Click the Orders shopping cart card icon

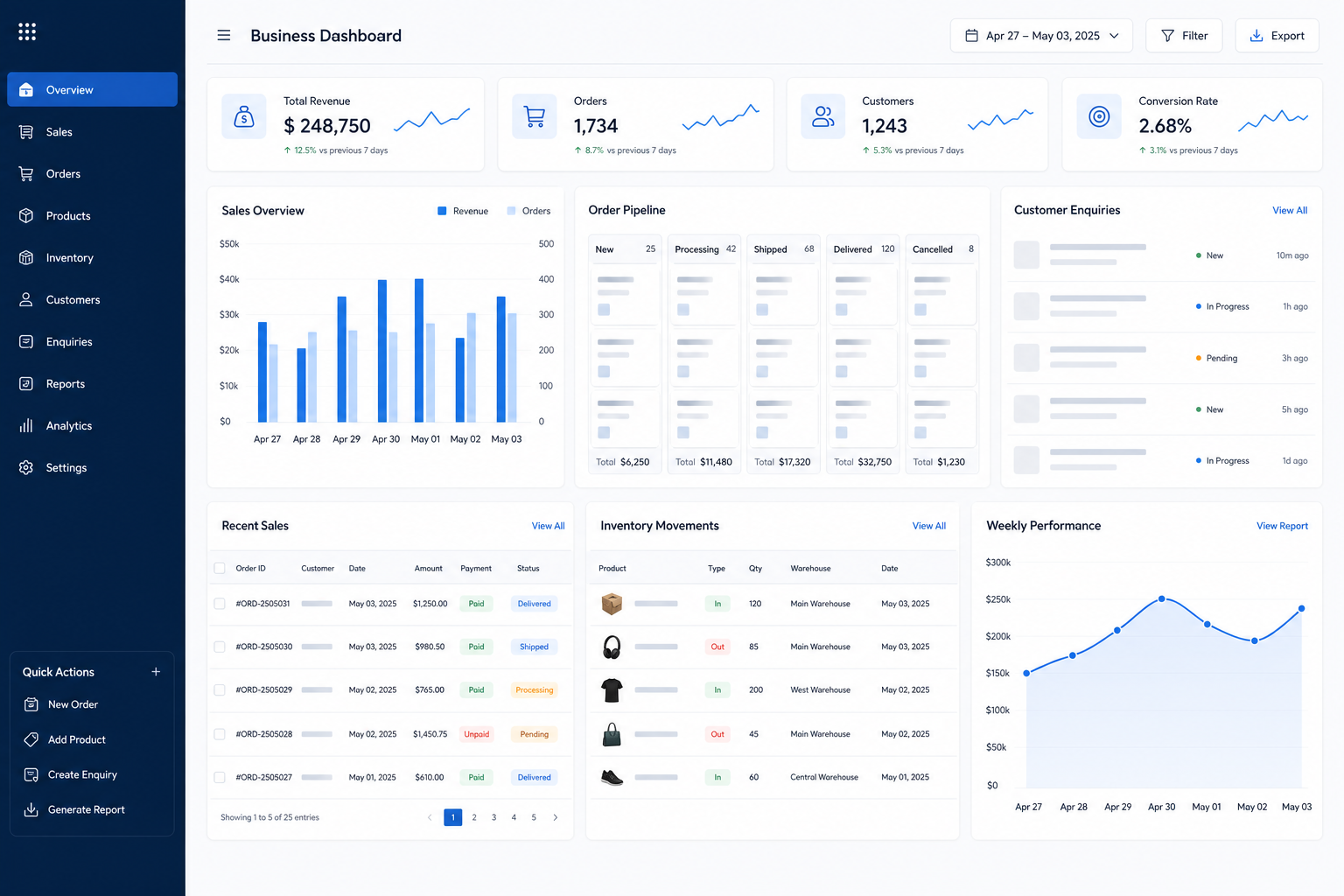coord(534,116)
